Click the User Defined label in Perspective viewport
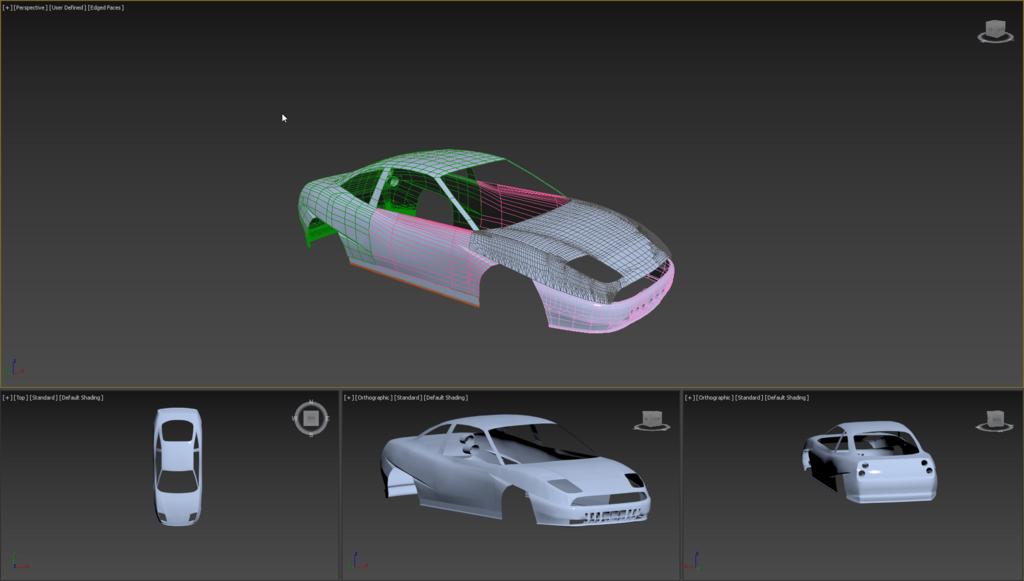This screenshot has height=581, width=1024. coord(67,7)
